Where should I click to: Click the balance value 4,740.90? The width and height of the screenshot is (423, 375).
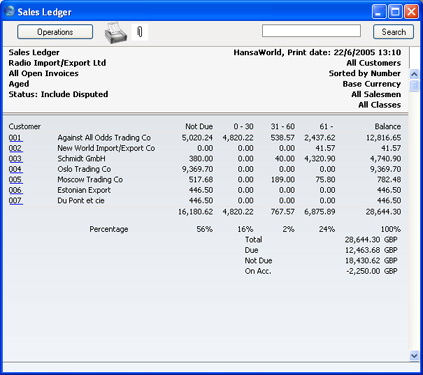pos(385,159)
